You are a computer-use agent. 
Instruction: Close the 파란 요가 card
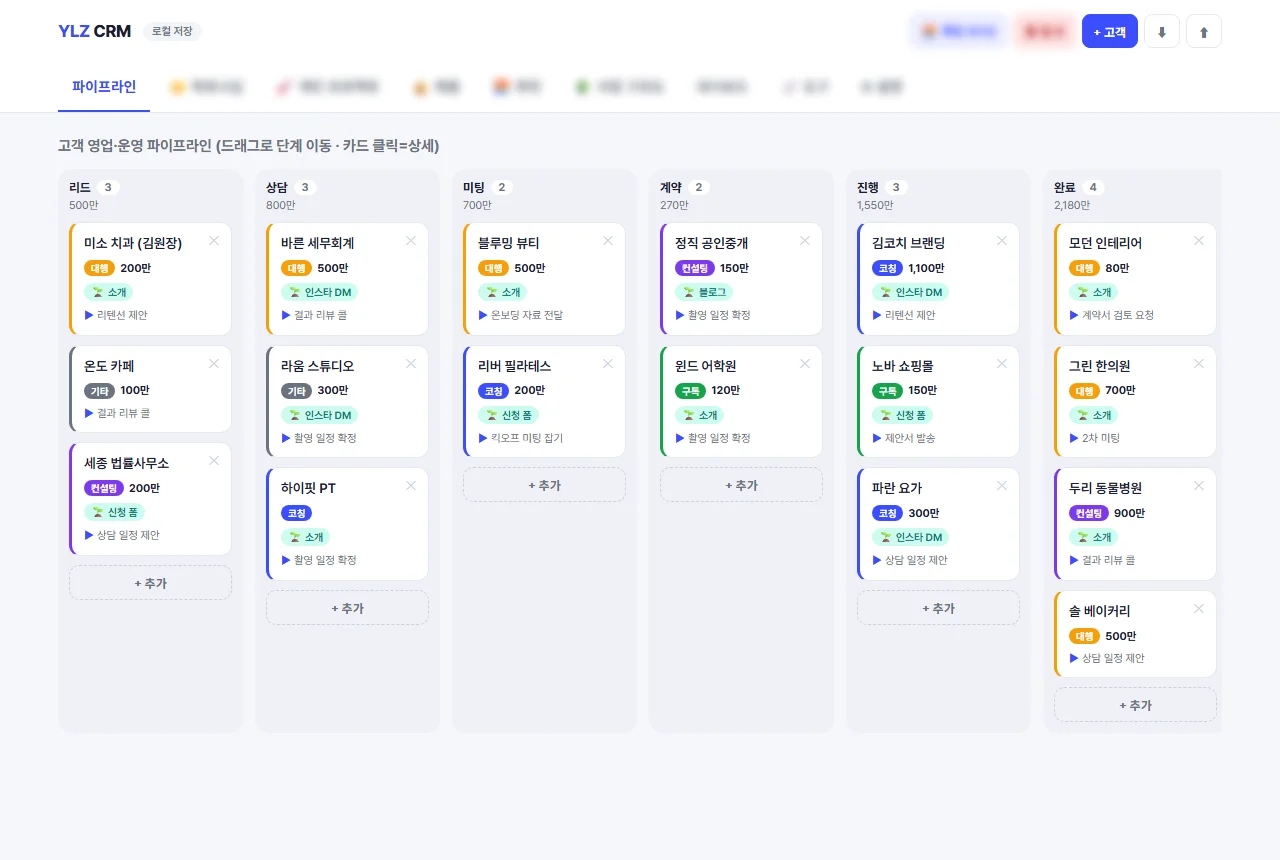coord(1002,486)
